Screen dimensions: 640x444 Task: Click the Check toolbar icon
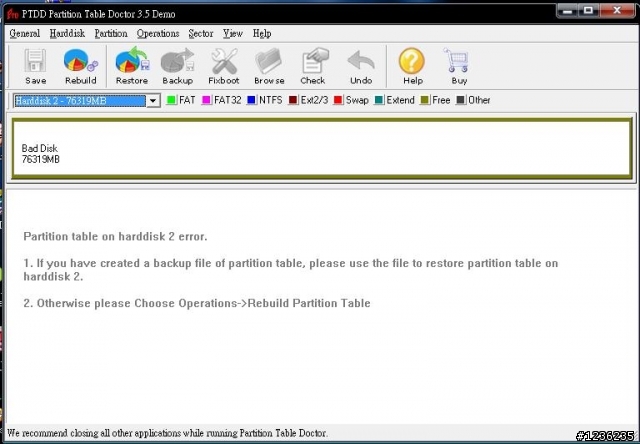tap(313, 60)
